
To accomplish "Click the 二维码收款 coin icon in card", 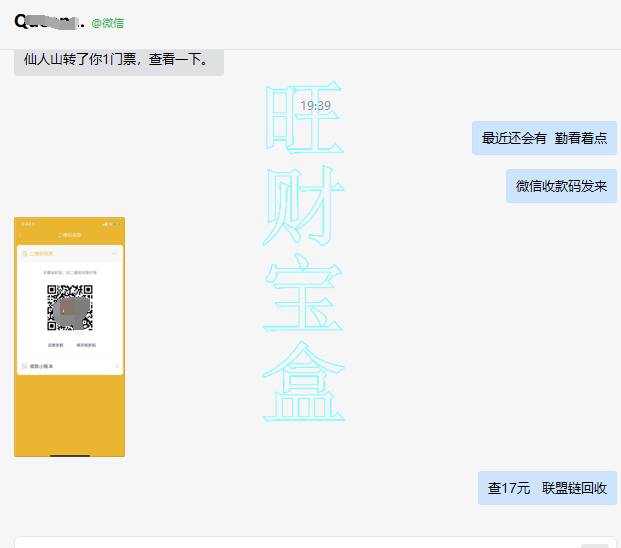I will (24, 253).
